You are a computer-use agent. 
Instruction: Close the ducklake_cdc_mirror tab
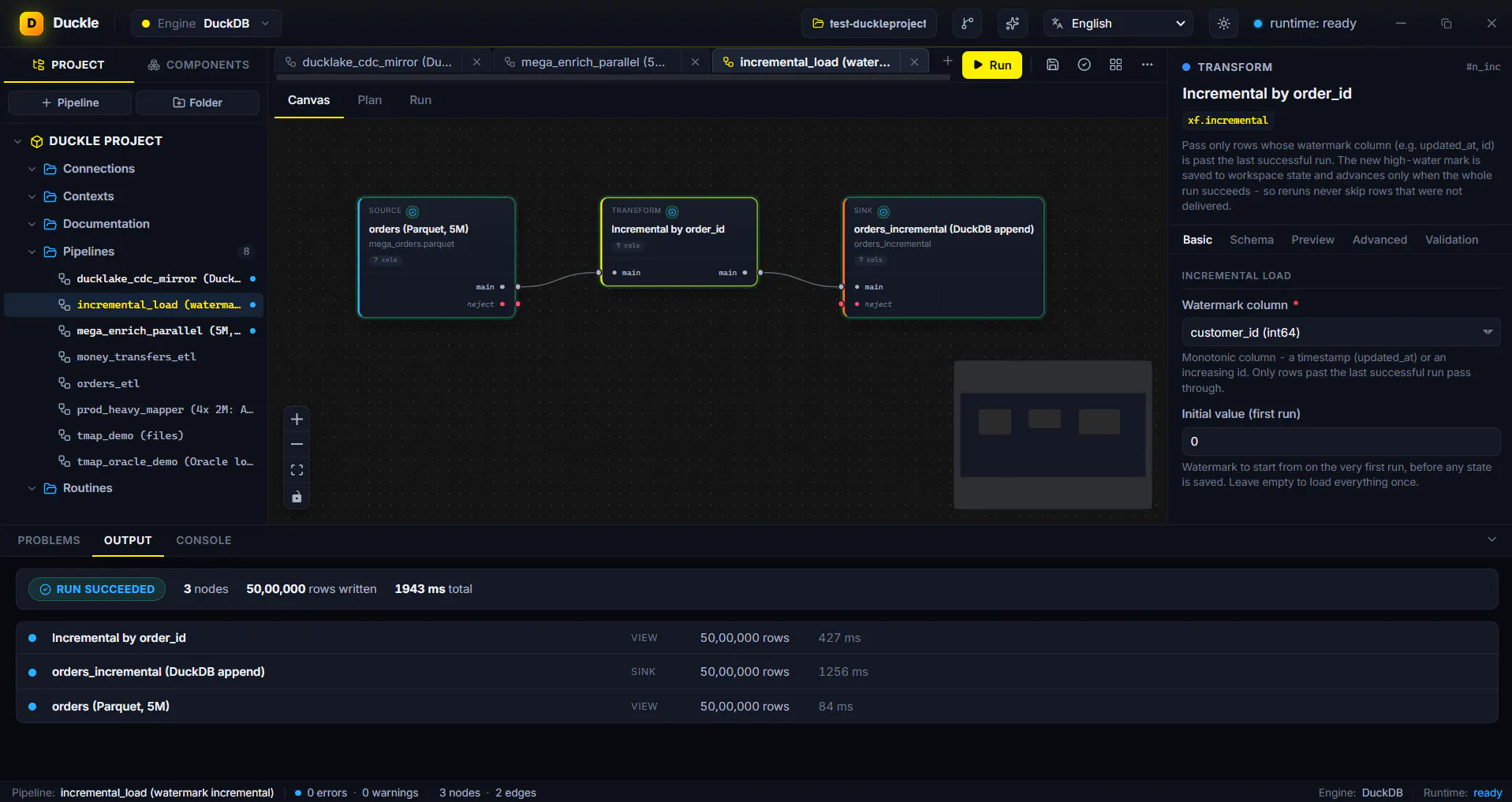point(476,62)
